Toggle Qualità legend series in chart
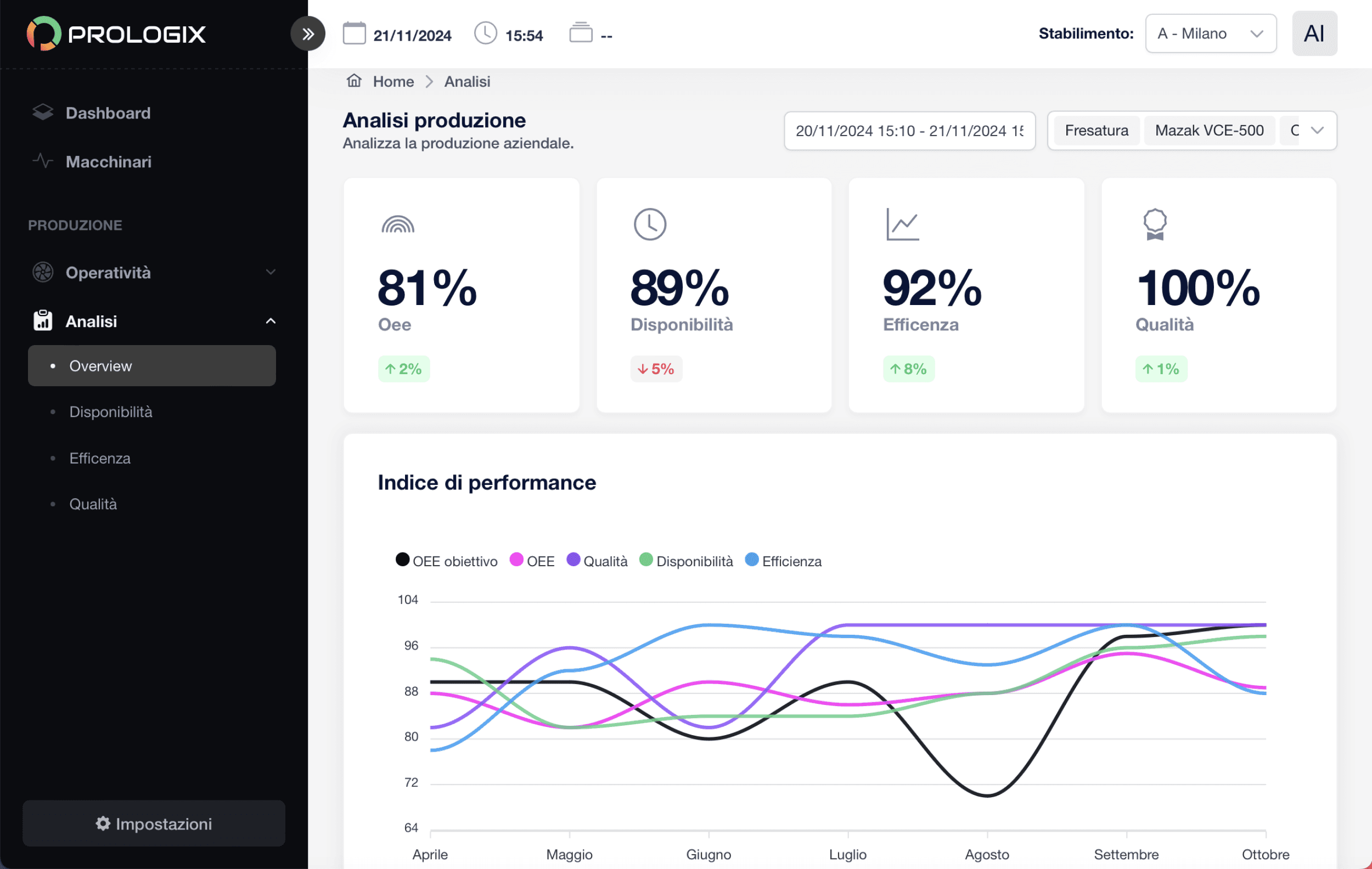This screenshot has width=1372, height=869. [597, 561]
